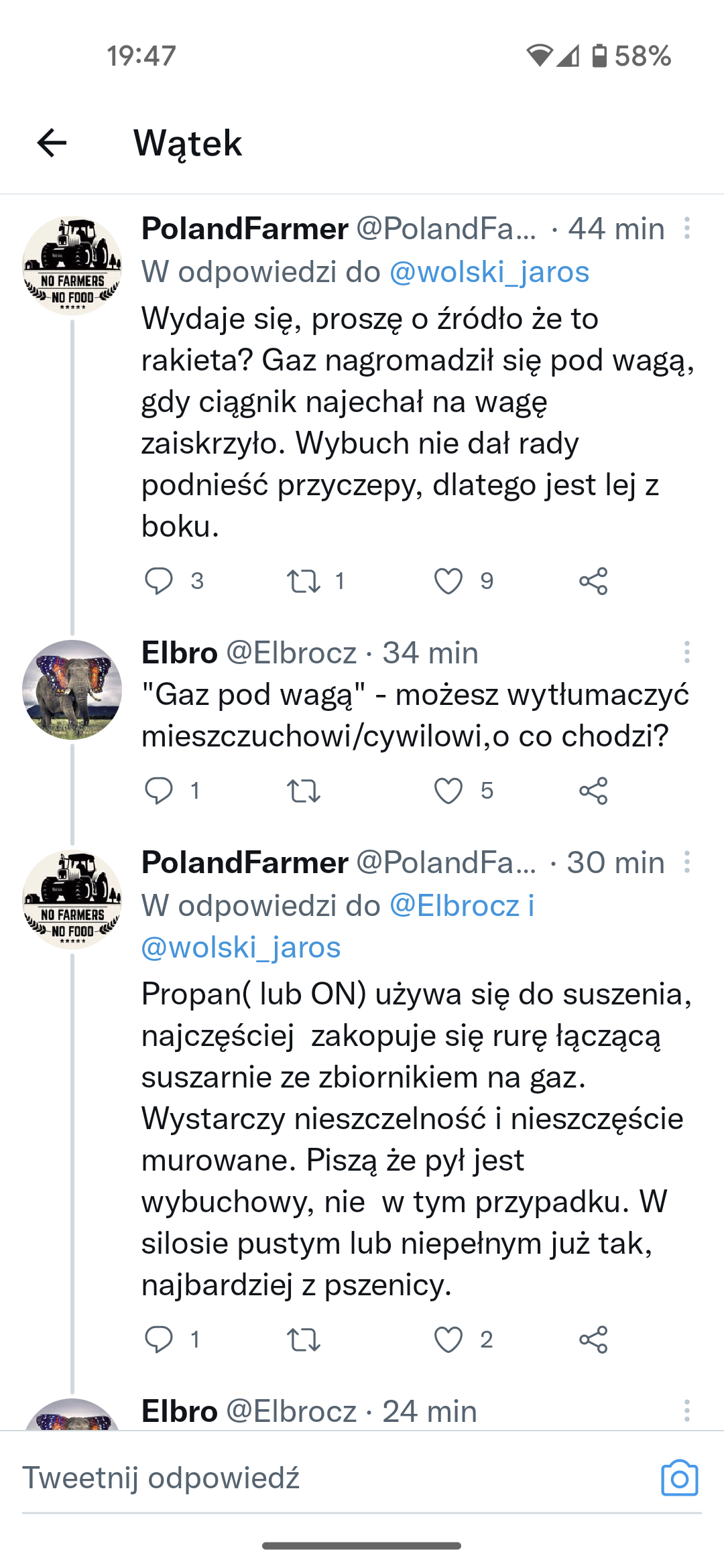This screenshot has height=1568, width=724.
Task: Like PolandFarmer's tweet with 9 likes
Action: [x=448, y=581]
